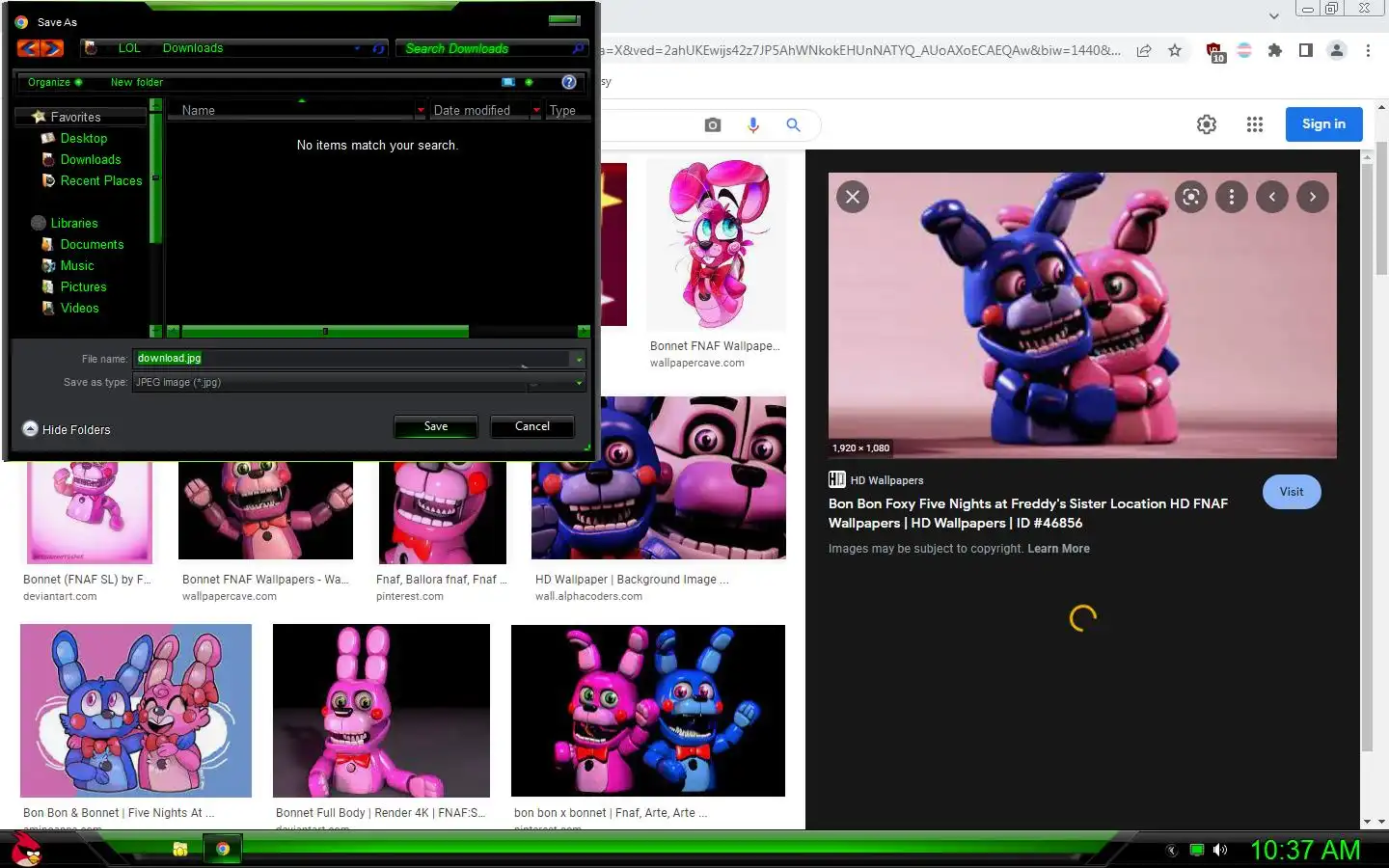Open uBlock Origin extension icon

tap(1215, 51)
